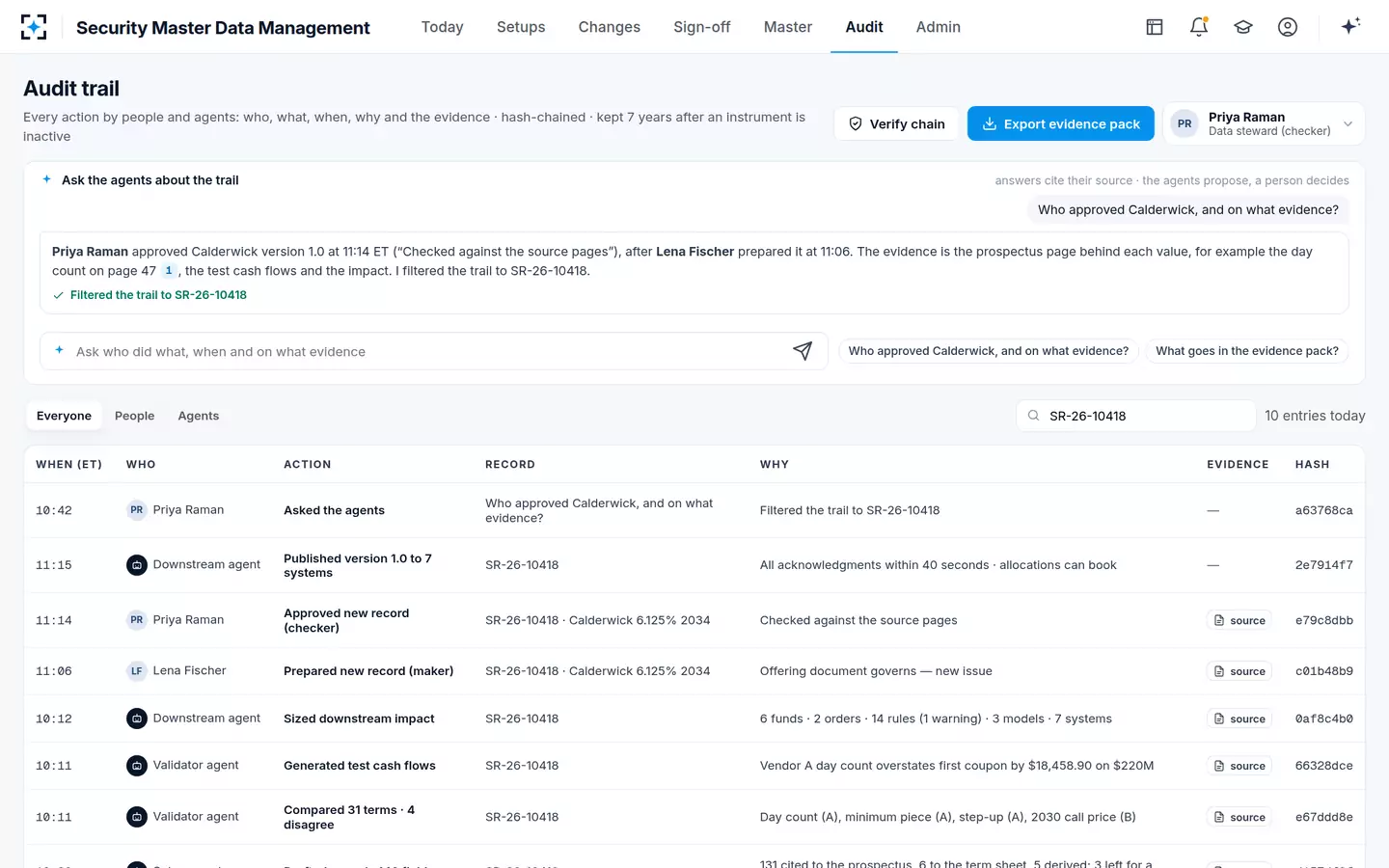This screenshot has width=1389, height=868.
Task: Send the question with paper plane icon
Action: click(x=803, y=351)
